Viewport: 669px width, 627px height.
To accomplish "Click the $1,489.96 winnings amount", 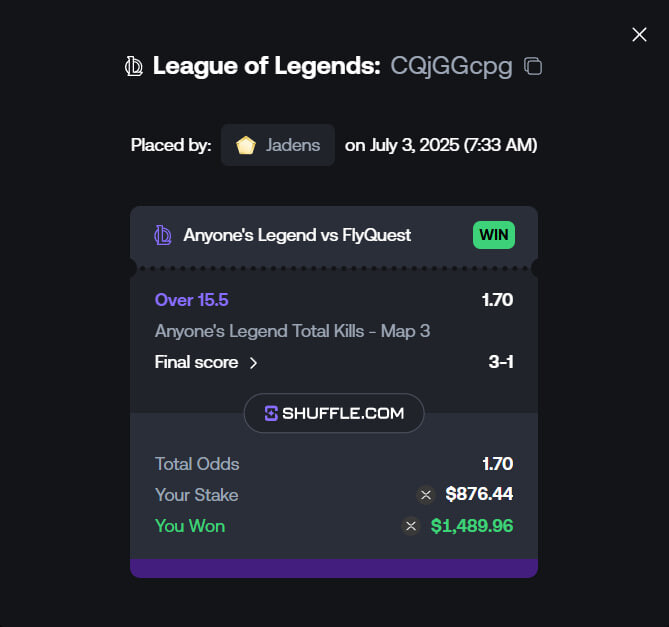I will 472,526.
